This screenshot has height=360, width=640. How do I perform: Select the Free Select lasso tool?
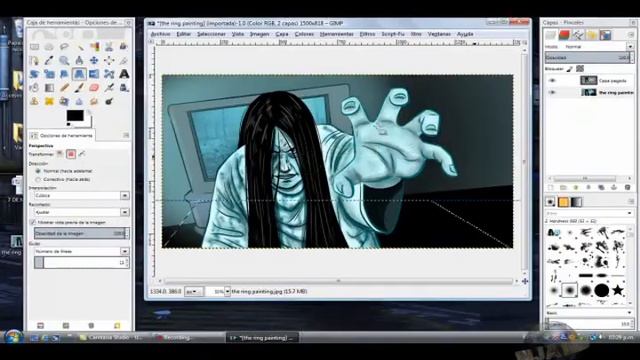64,47
